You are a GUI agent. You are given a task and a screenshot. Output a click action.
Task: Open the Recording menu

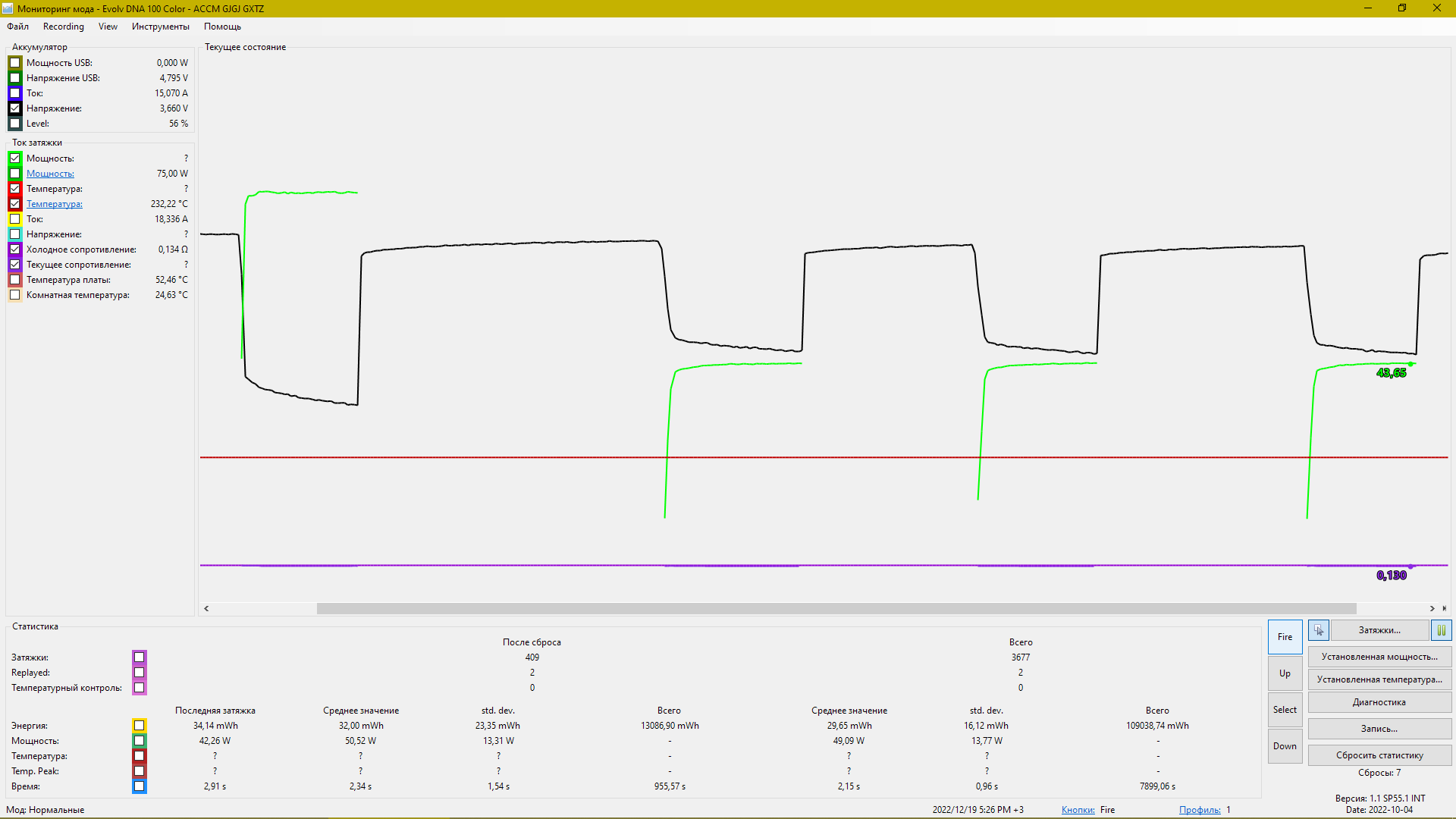pos(63,27)
